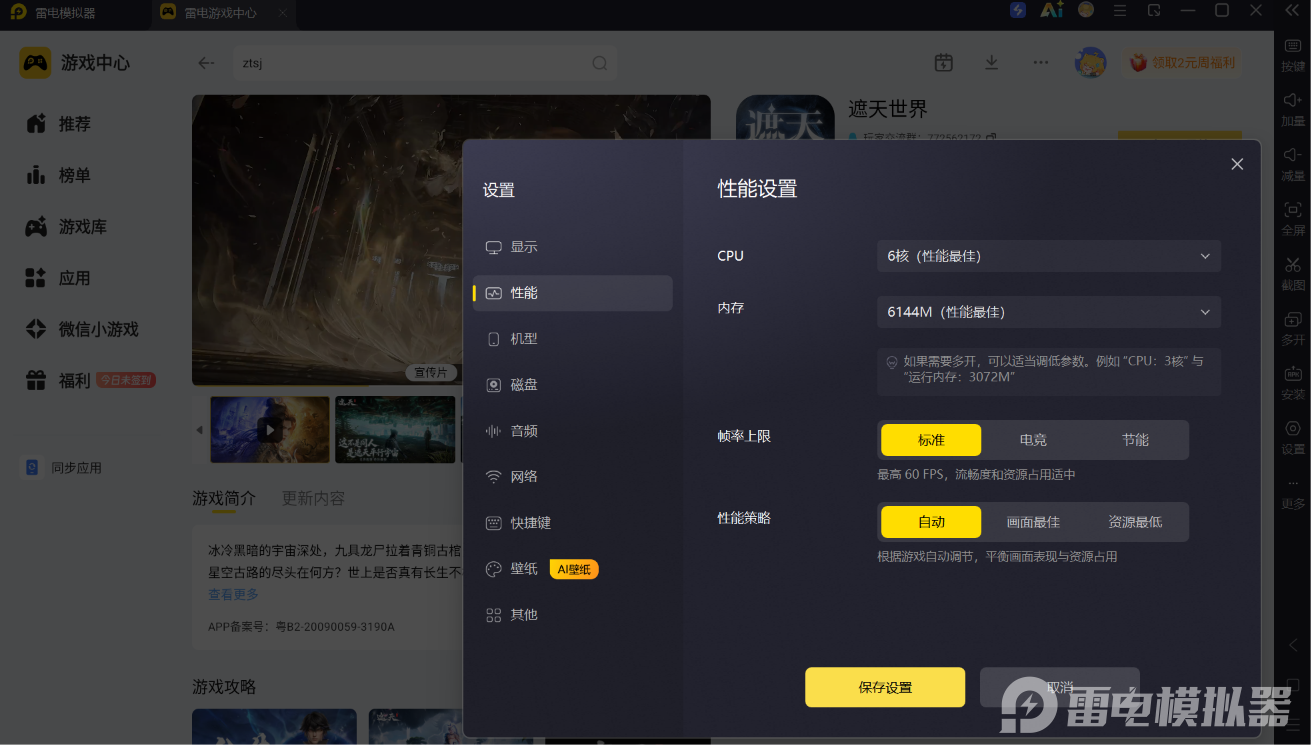
Task: Open the three-dot more menu in header
Action: [x=1041, y=62]
